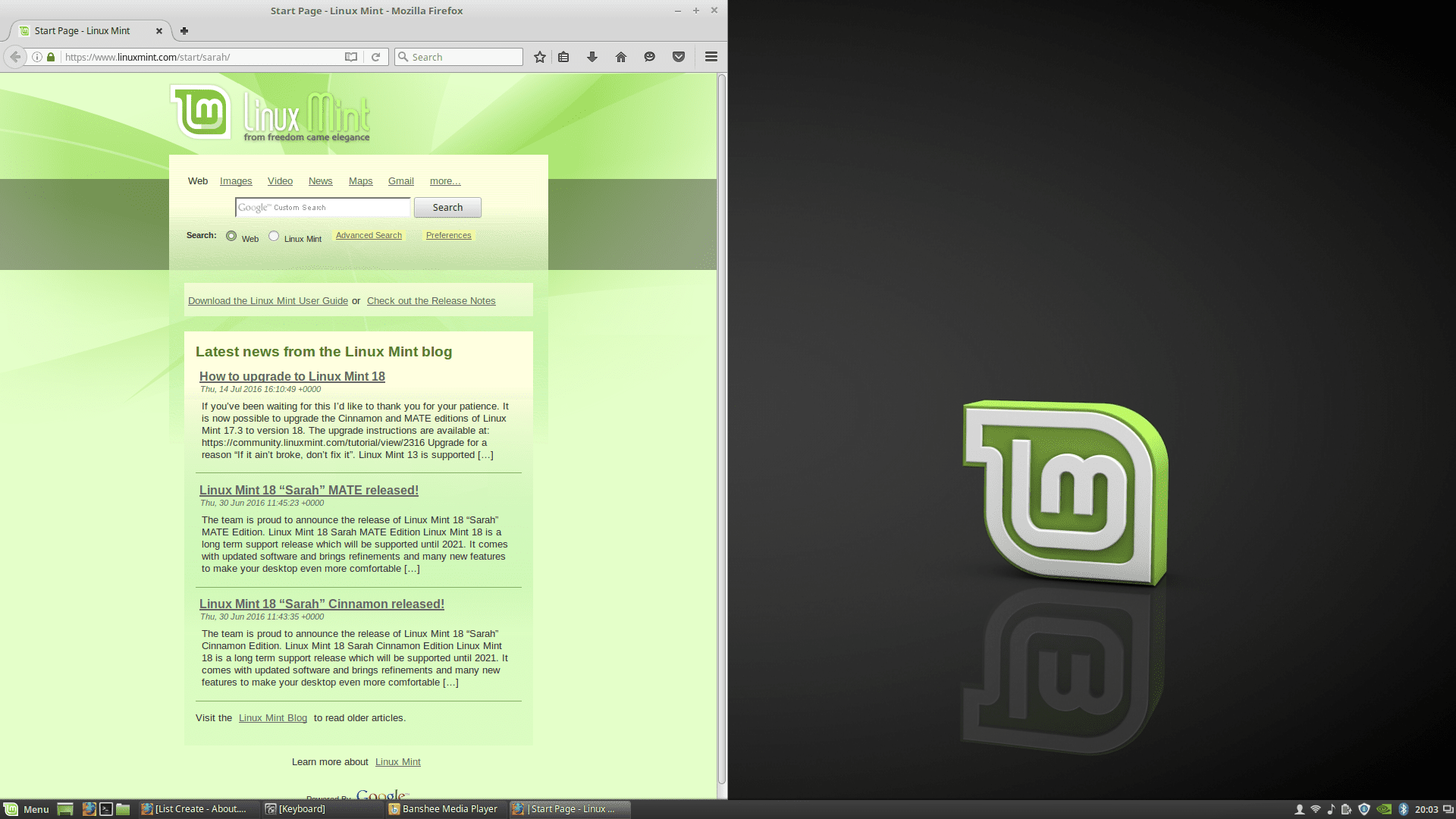This screenshot has width=1456, height=819.
Task: Open the Video tab
Action: pyautogui.click(x=279, y=181)
